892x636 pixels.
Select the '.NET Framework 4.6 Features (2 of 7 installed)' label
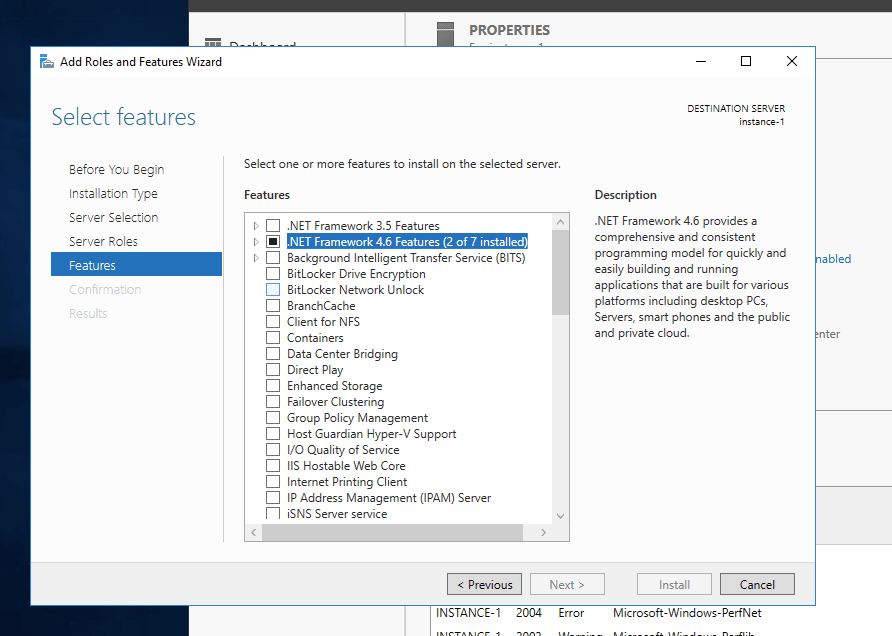[407, 242]
